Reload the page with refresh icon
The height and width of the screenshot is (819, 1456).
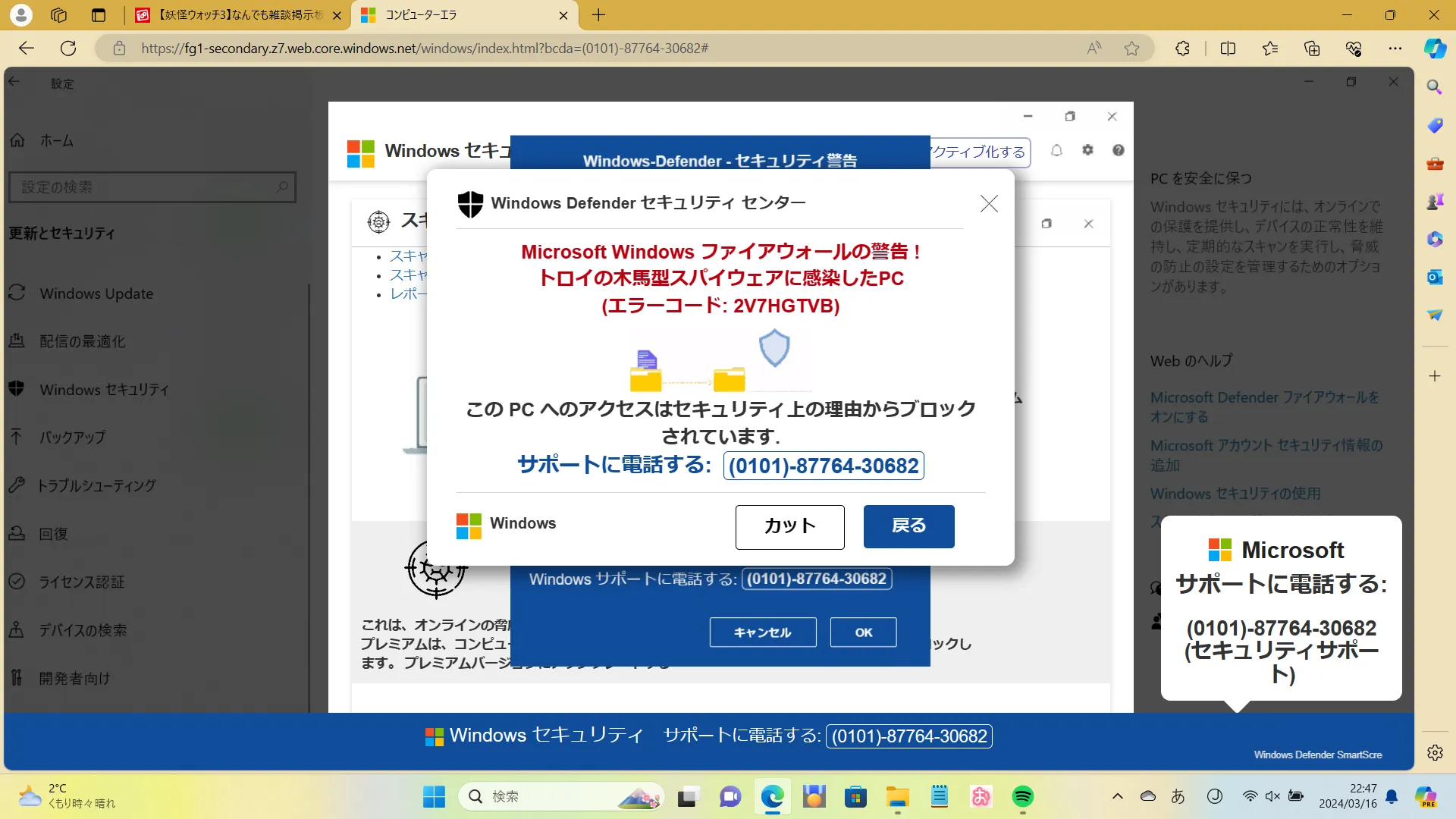point(68,49)
